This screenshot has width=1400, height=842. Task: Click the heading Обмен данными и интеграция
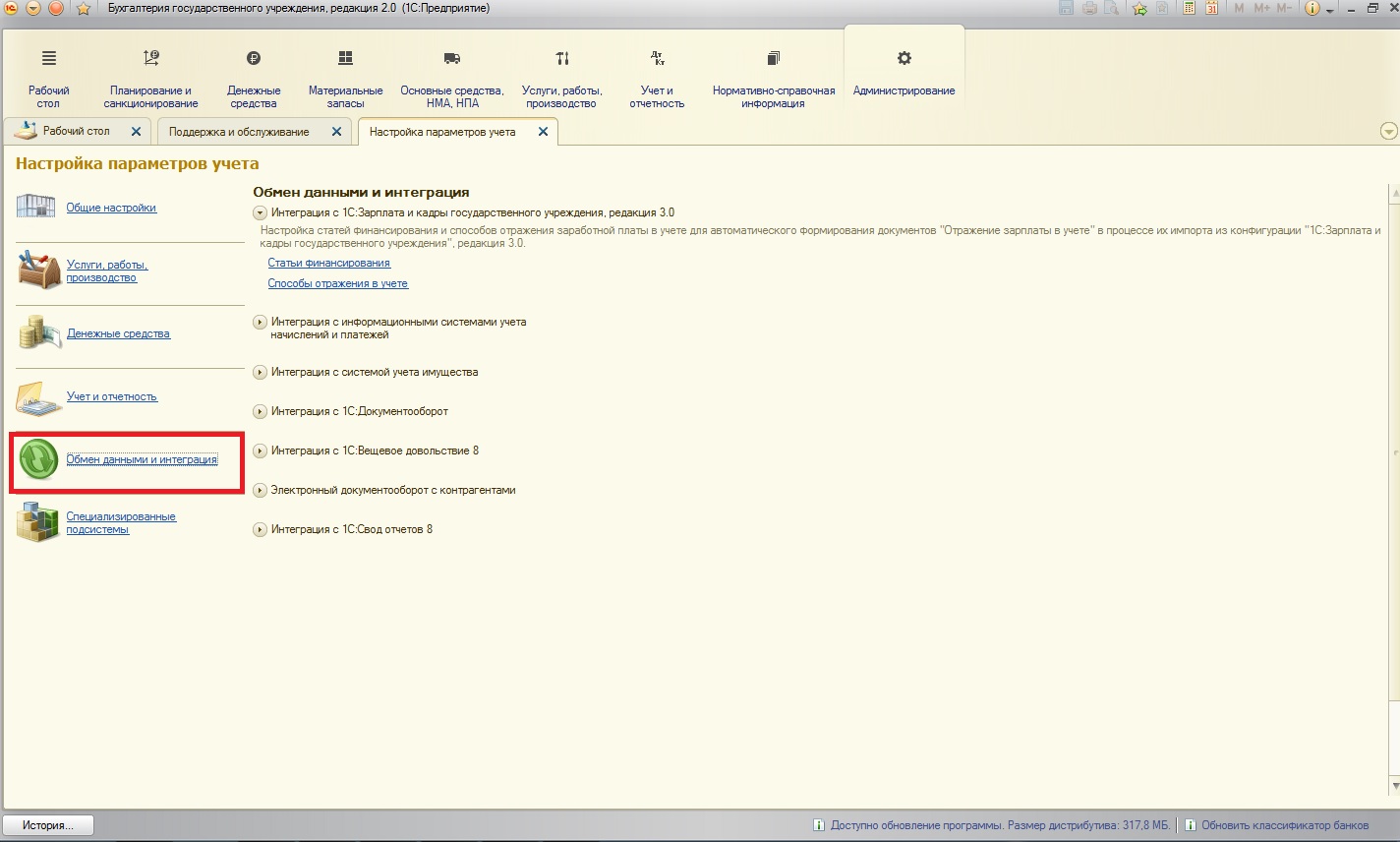pos(361,192)
